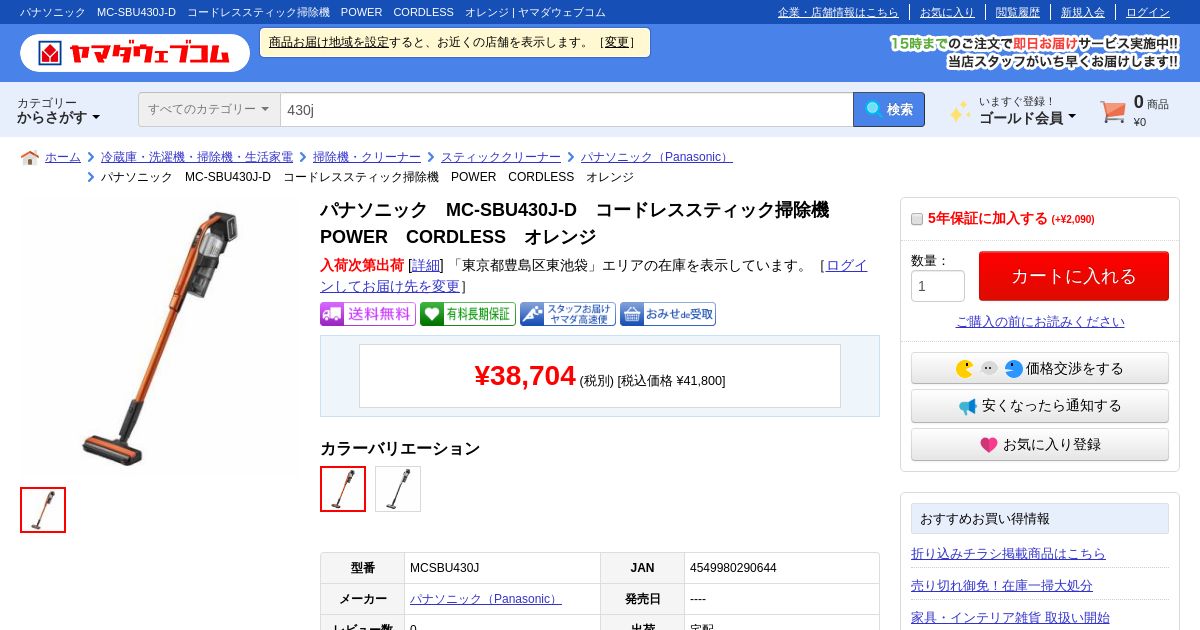The height and width of the screenshot is (630, 1200).
Task: Choose the orange color variation swatch
Action: coord(343,489)
